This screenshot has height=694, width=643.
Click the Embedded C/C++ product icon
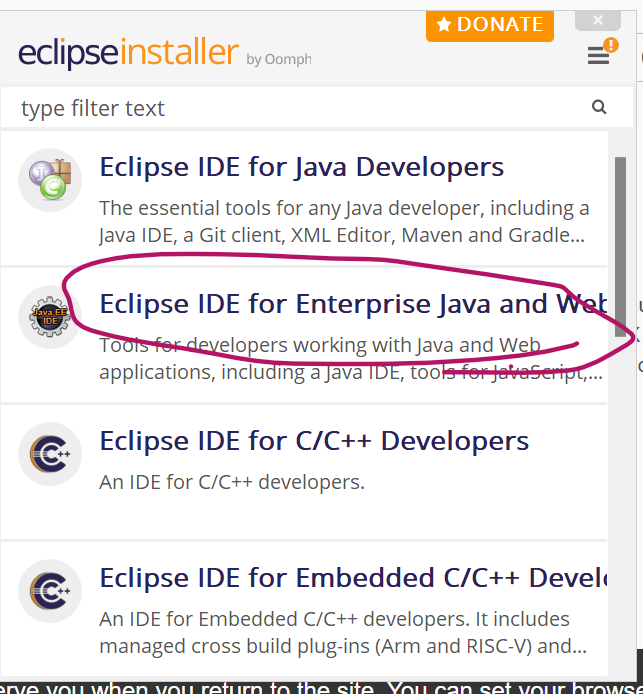click(x=50, y=591)
